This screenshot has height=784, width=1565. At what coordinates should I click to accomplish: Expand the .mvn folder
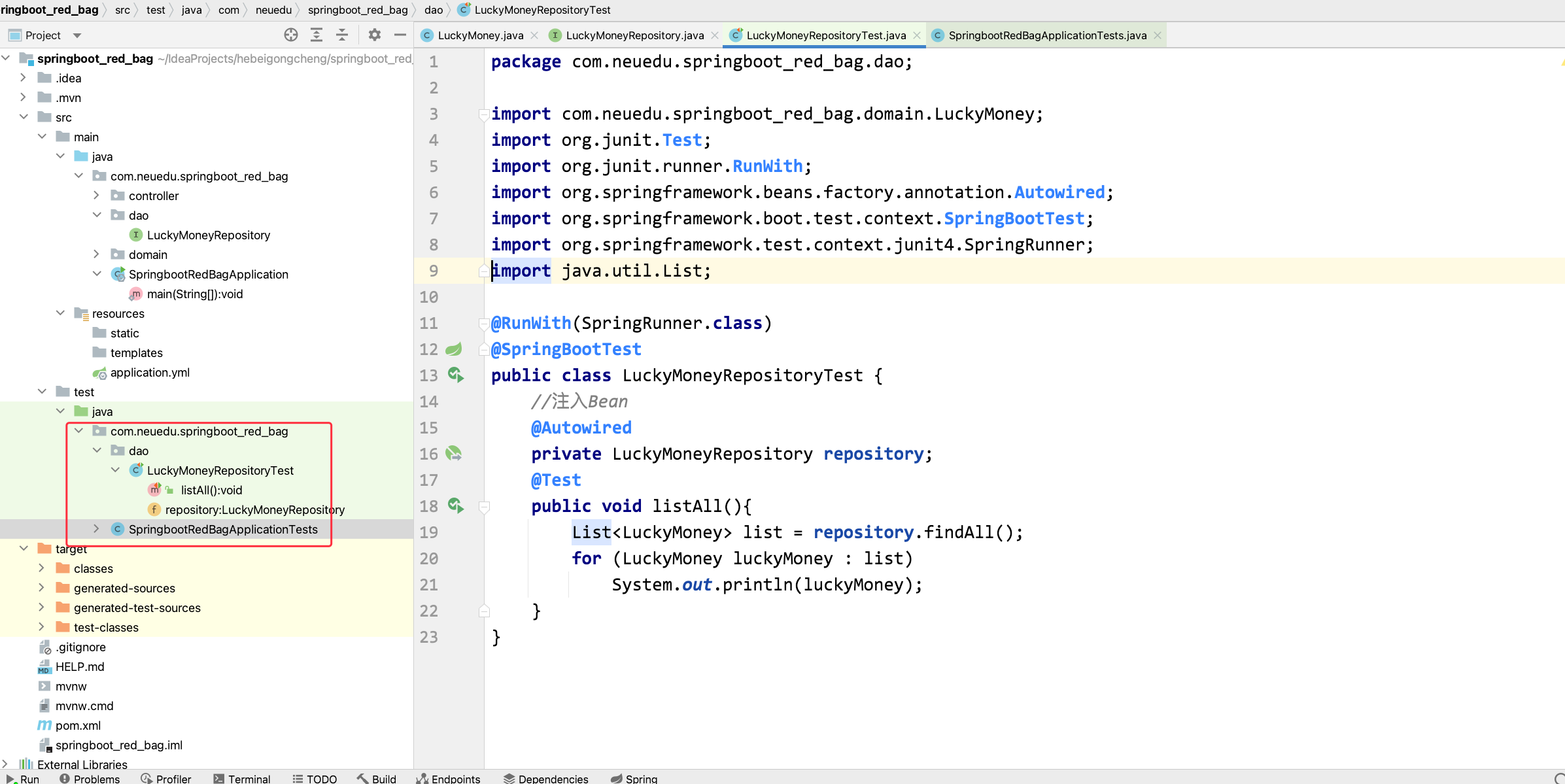[24, 97]
